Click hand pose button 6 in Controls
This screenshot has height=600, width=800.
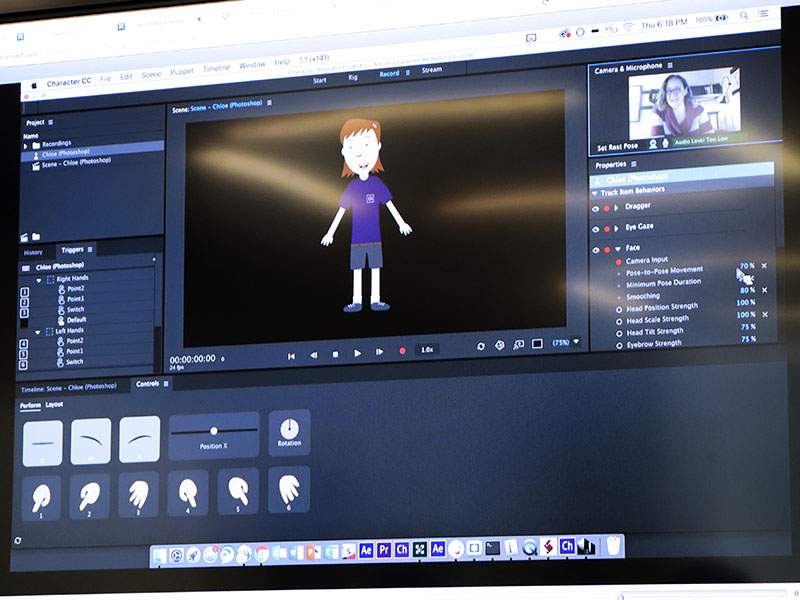tap(289, 489)
